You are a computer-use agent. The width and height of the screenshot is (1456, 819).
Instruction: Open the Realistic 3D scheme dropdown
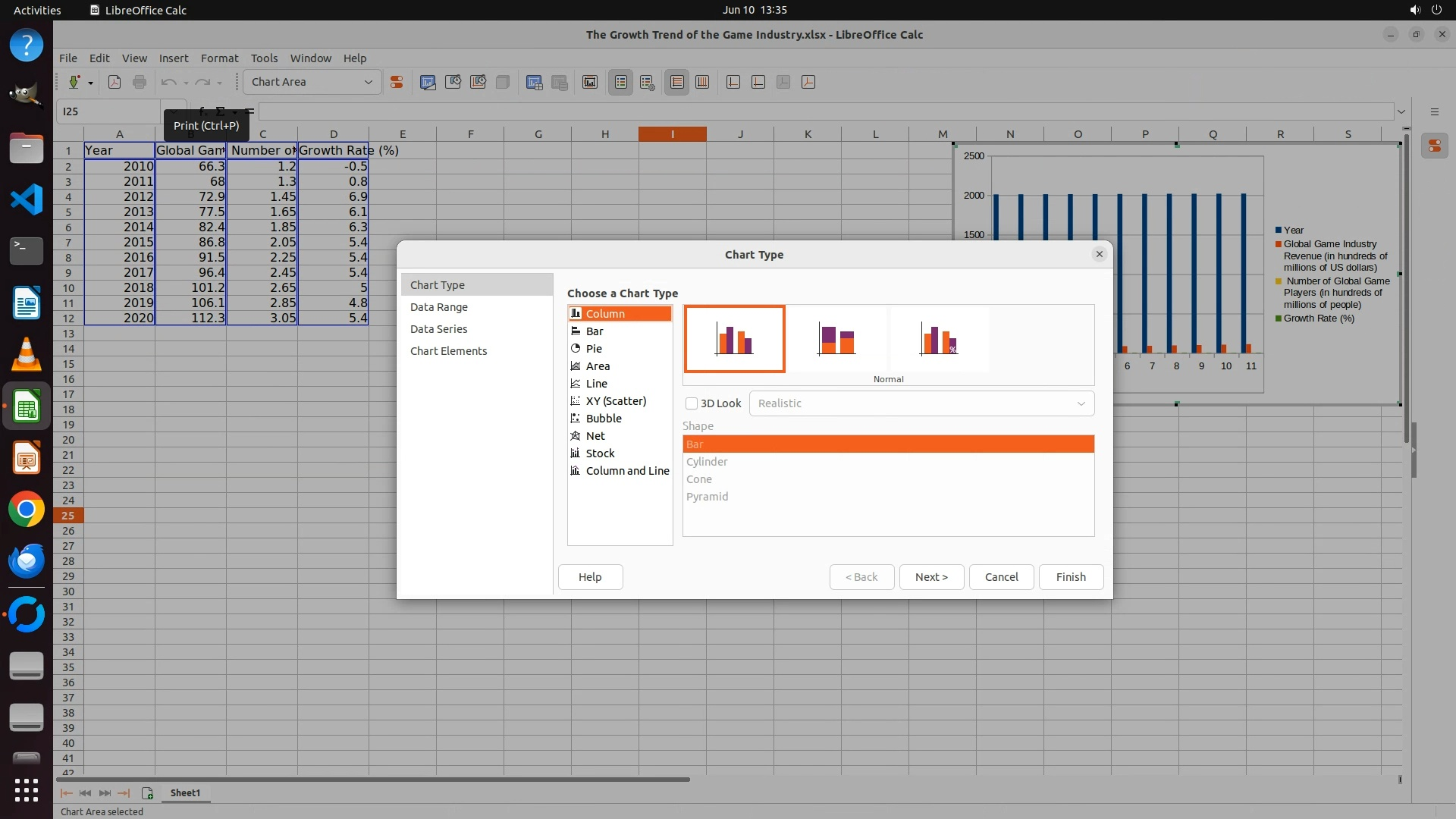coord(921,403)
